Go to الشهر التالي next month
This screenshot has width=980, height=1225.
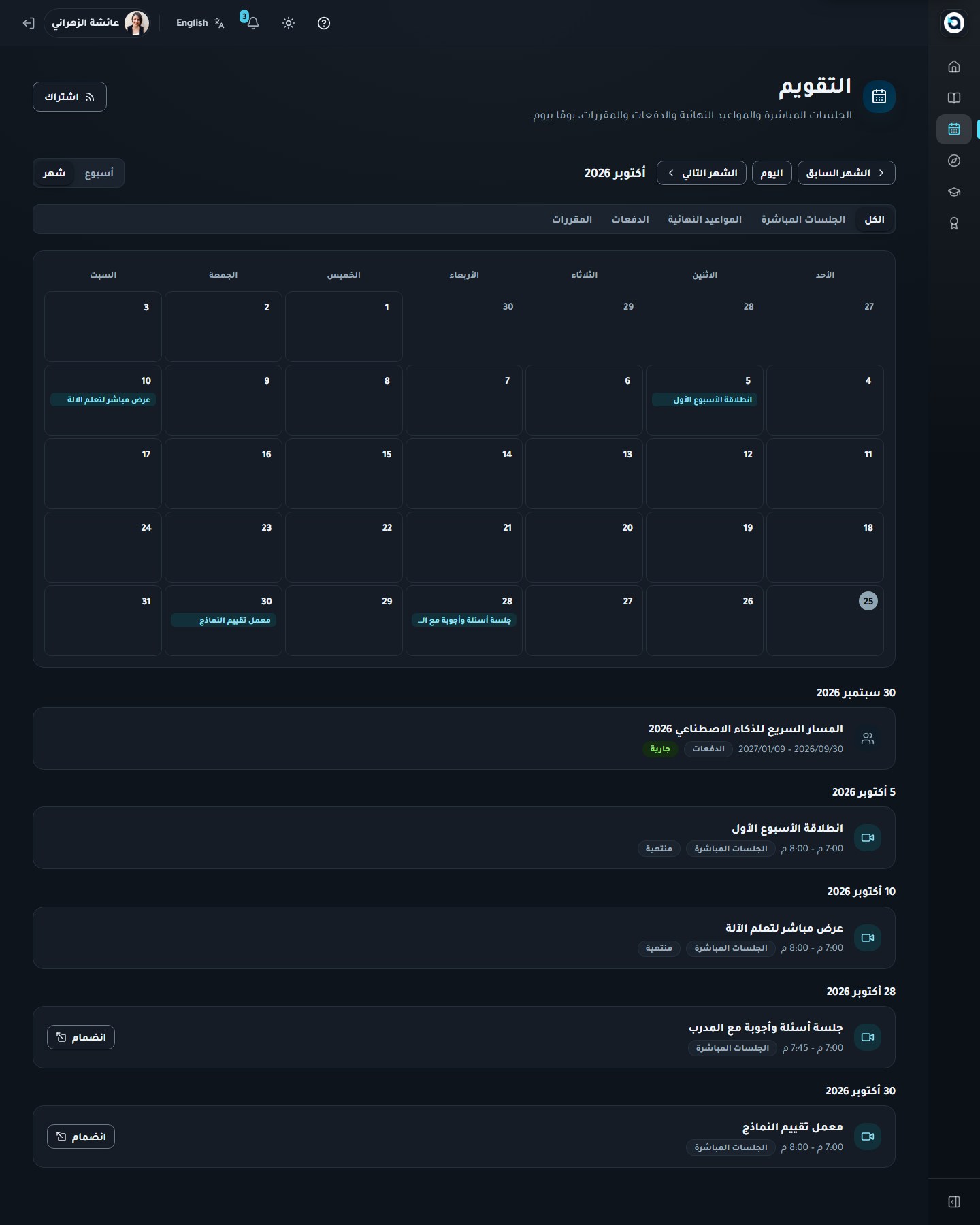[x=702, y=173]
